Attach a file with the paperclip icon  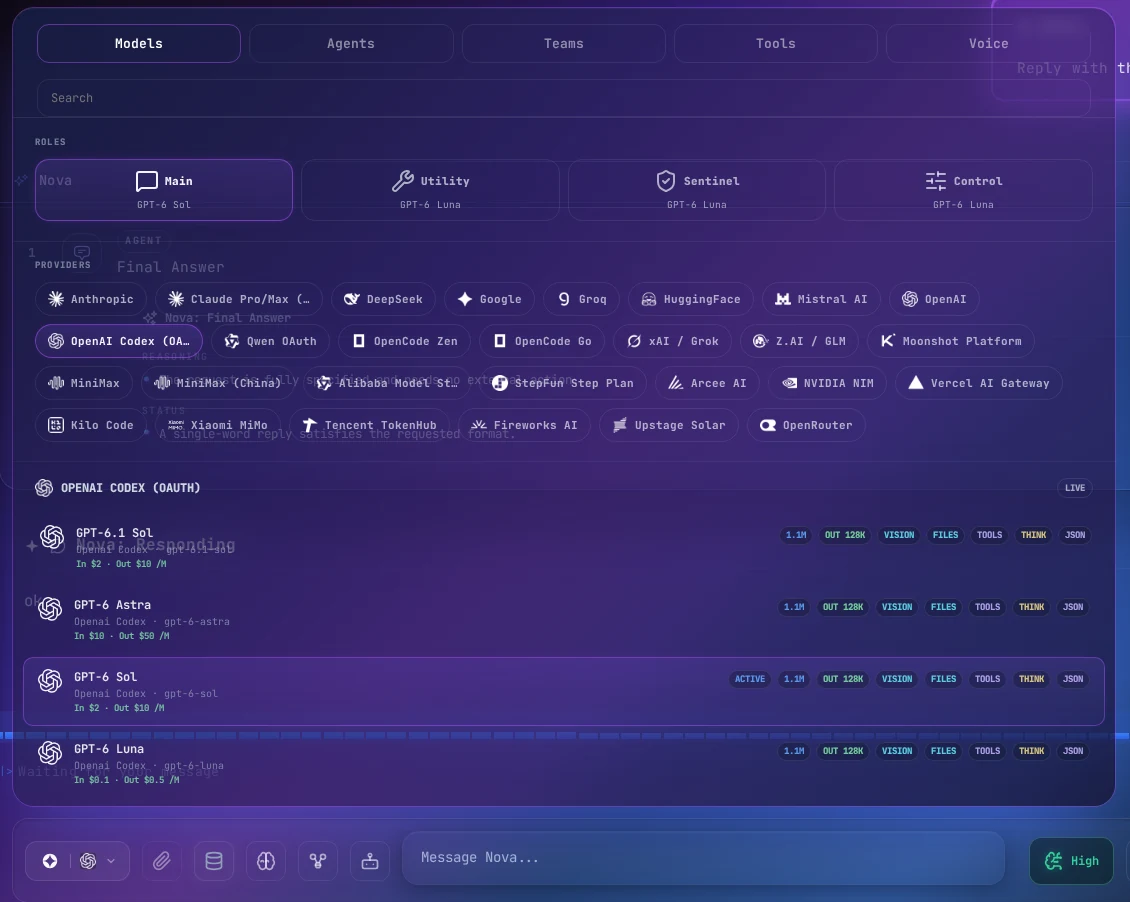161,861
